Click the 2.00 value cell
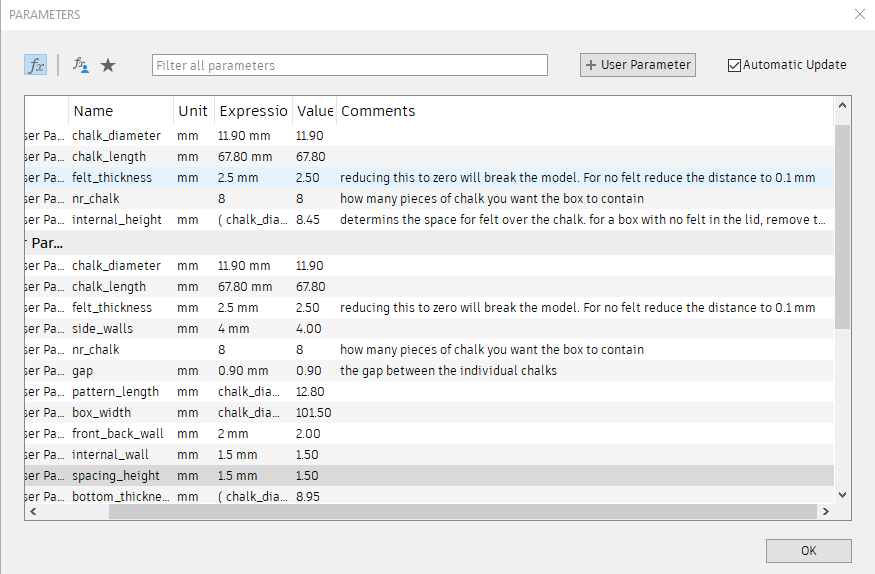Viewport: 875px width, 574px height. point(308,434)
